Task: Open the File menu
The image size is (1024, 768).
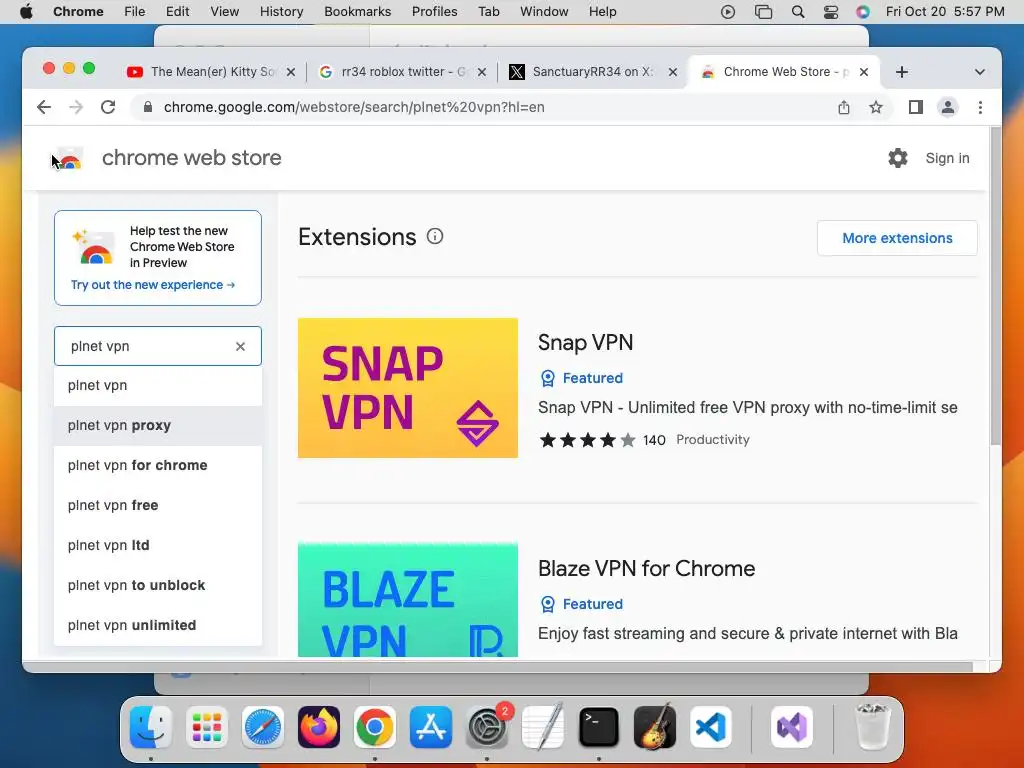Action: 135,12
